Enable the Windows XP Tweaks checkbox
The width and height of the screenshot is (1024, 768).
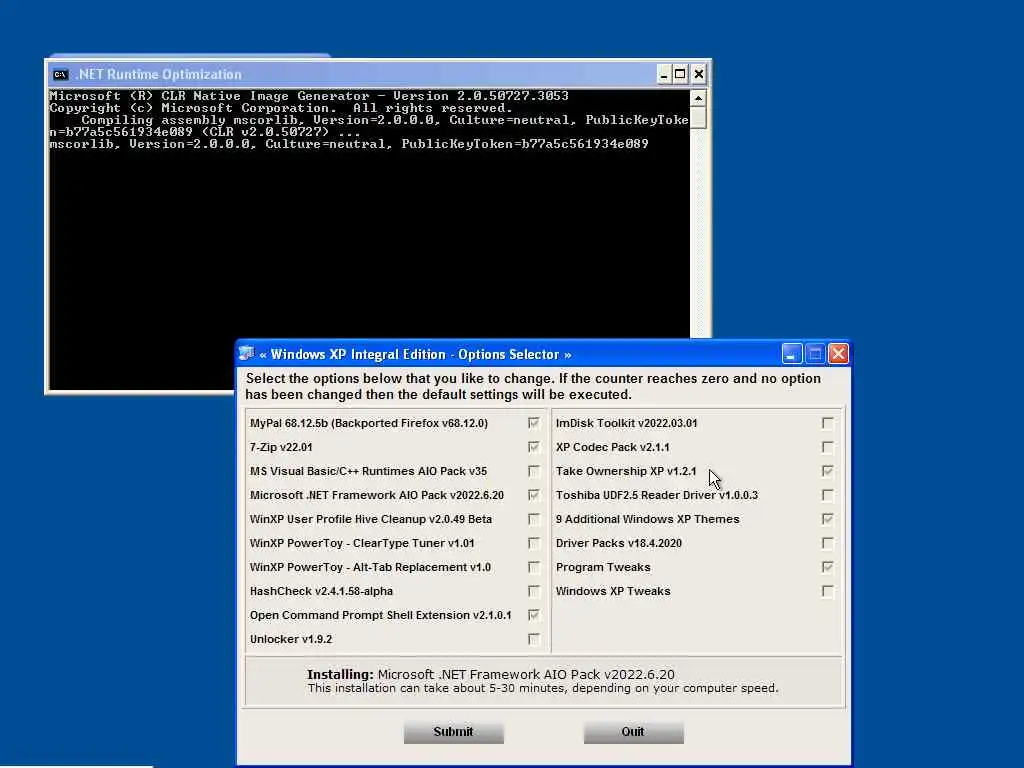pos(827,591)
